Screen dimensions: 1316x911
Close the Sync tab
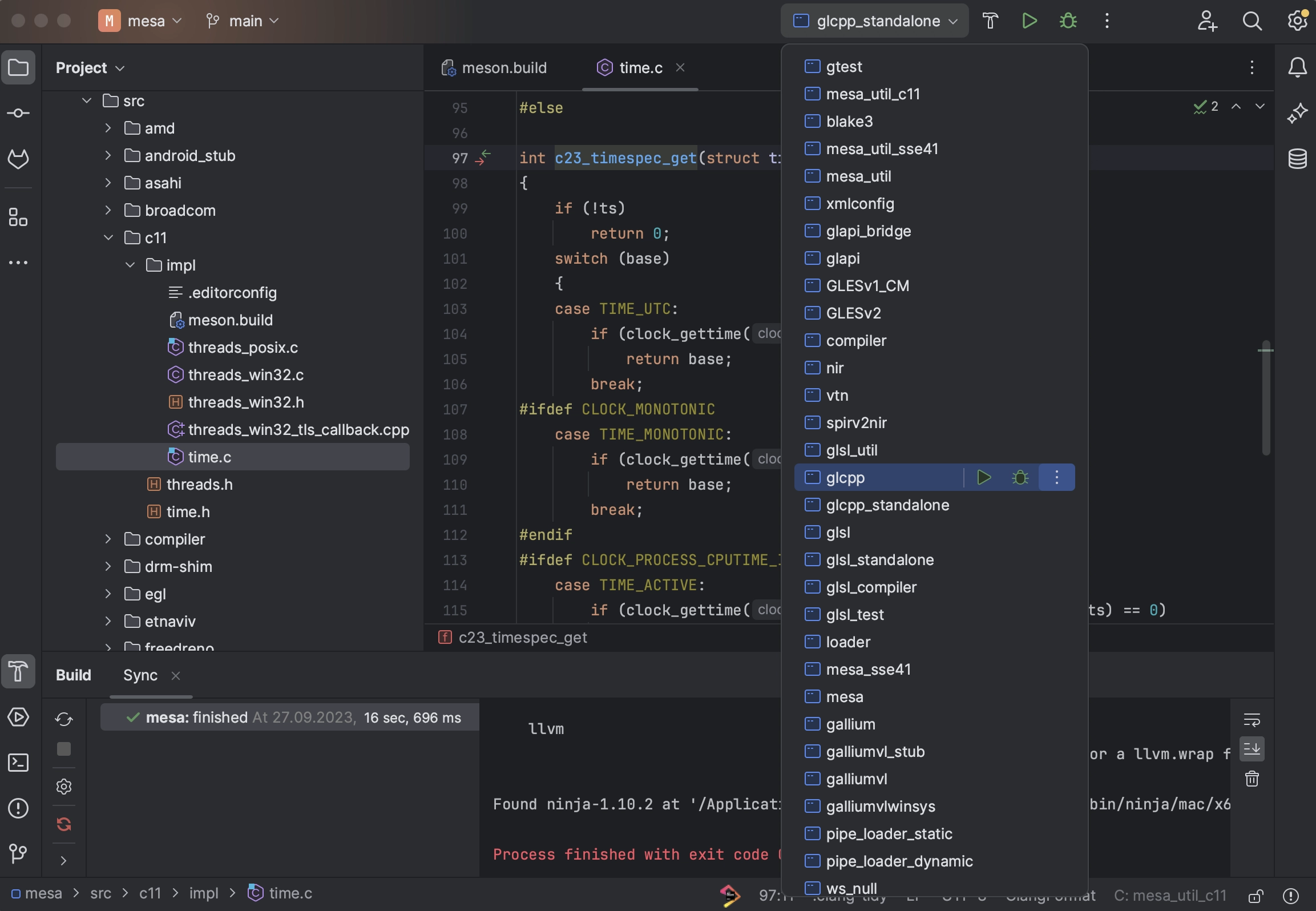[176, 676]
